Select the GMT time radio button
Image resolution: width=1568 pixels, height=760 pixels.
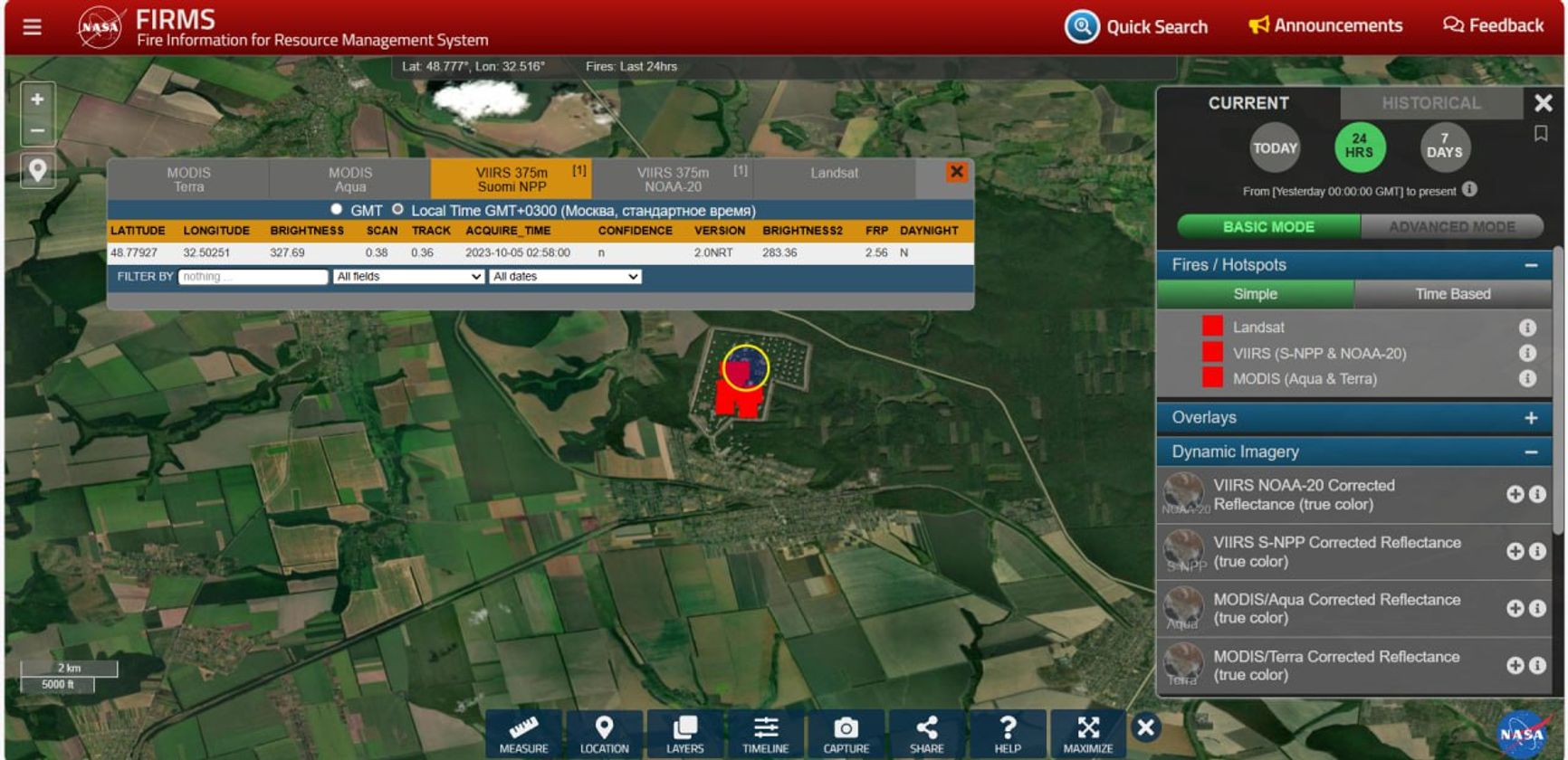pyautogui.click(x=337, y=210)
